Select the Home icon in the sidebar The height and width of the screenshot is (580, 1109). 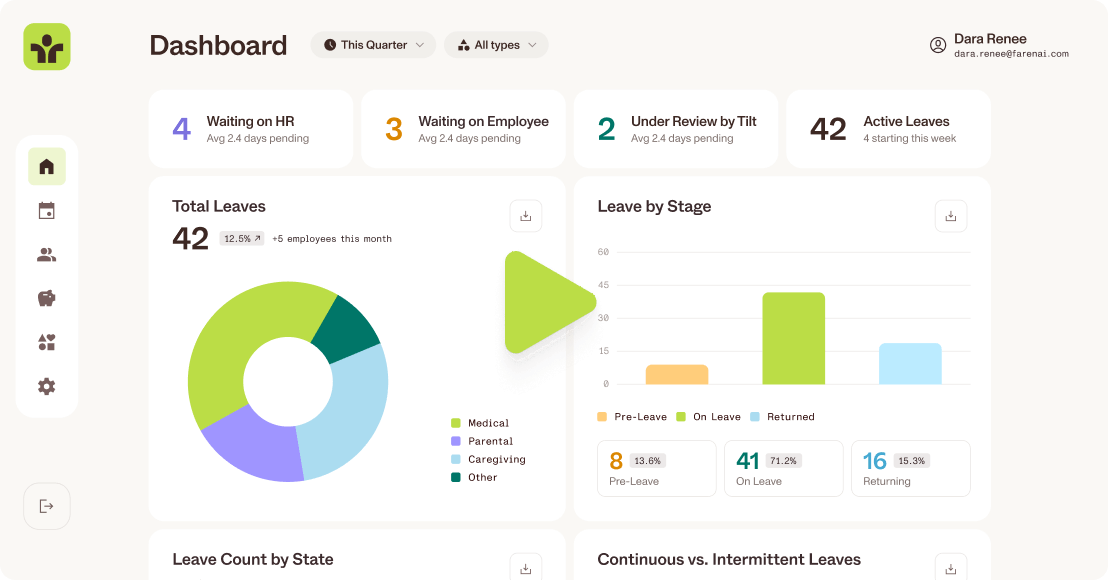[x=46, y=166]
